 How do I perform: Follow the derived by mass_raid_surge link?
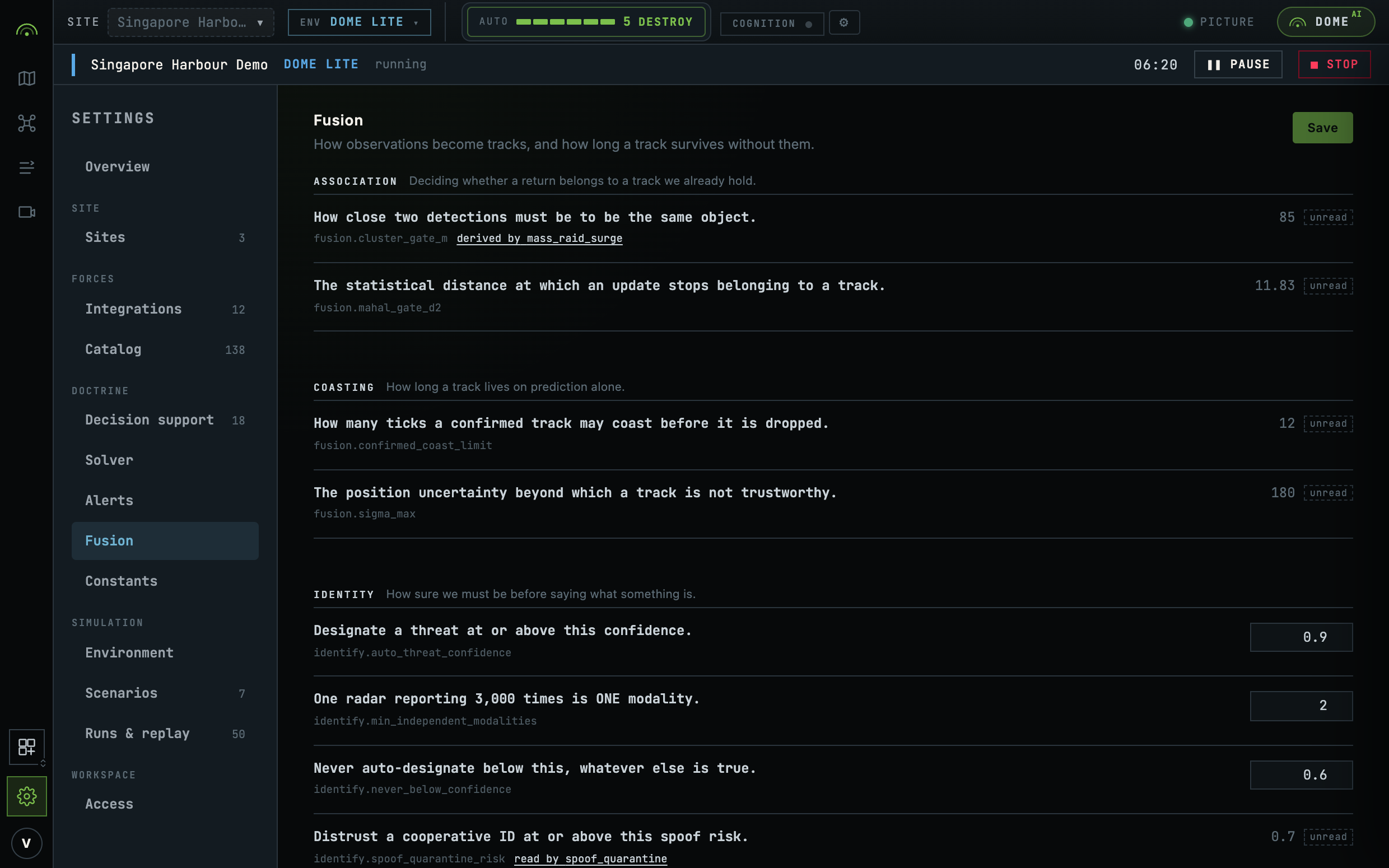[x=539, y=238]
